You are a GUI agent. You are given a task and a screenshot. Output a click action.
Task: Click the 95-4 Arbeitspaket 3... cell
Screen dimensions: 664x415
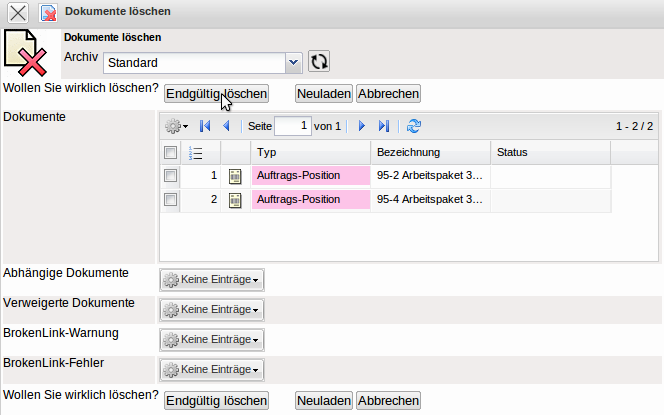[431, 199]
